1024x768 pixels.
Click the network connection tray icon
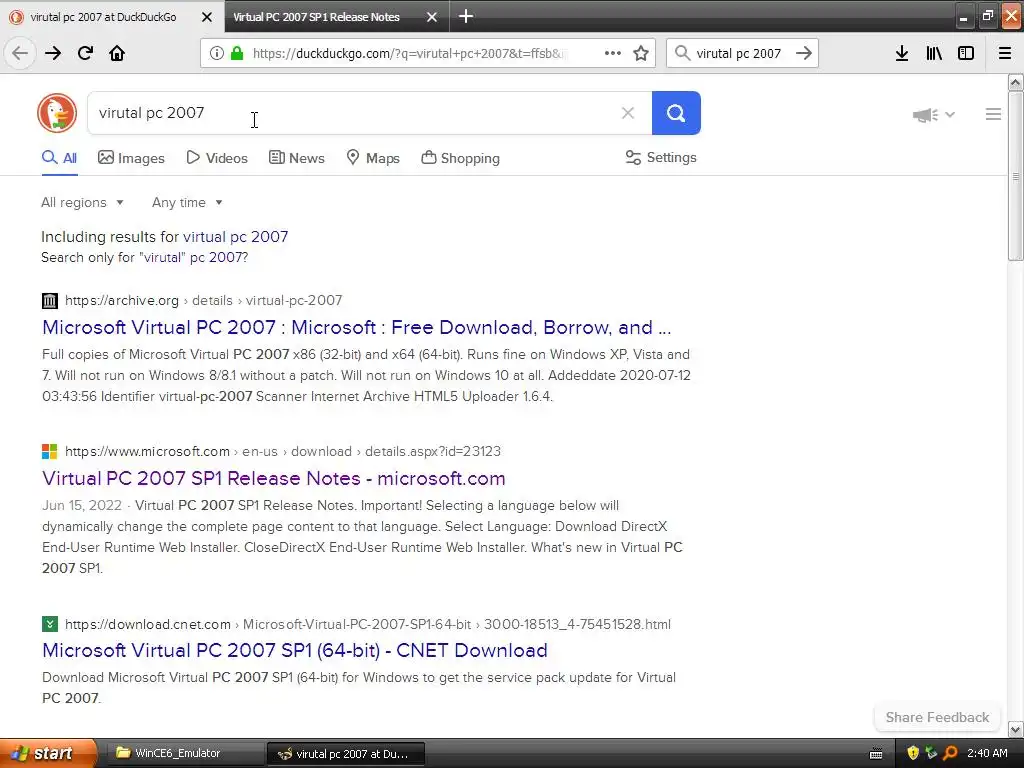pyautogui.click(x=931, y=753)
